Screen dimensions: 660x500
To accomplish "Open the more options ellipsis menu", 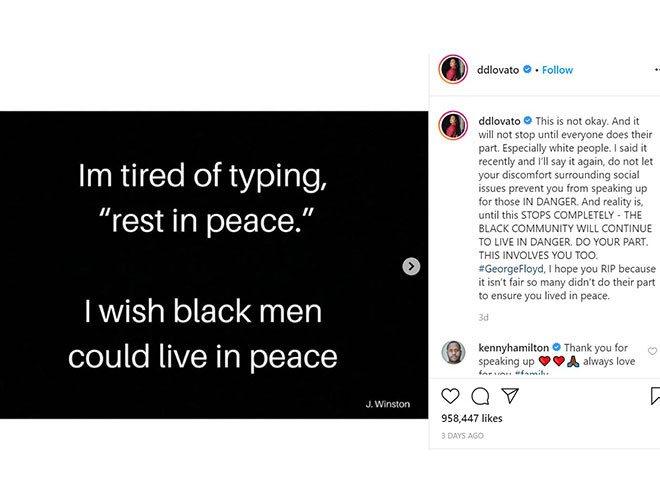I will pos(655,70).
